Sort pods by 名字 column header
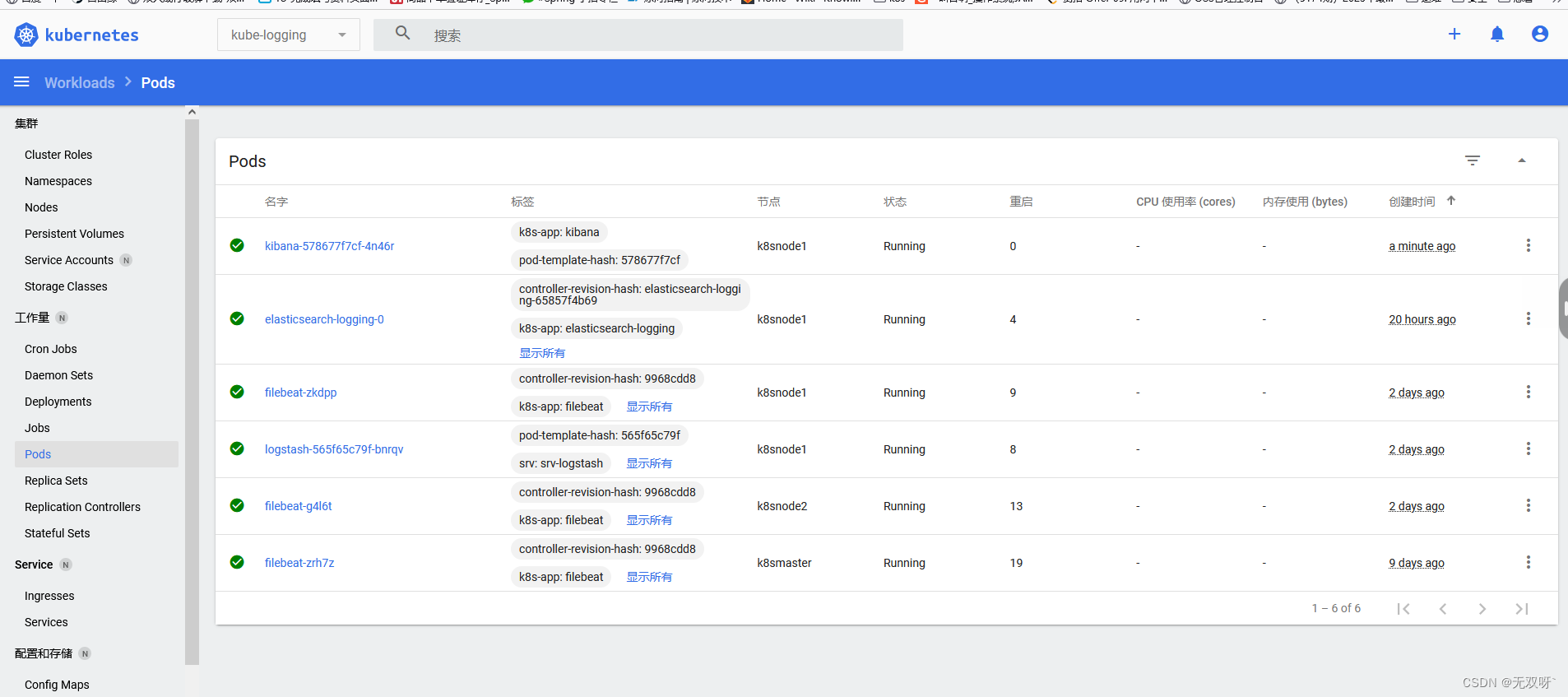 click(276, 202)
